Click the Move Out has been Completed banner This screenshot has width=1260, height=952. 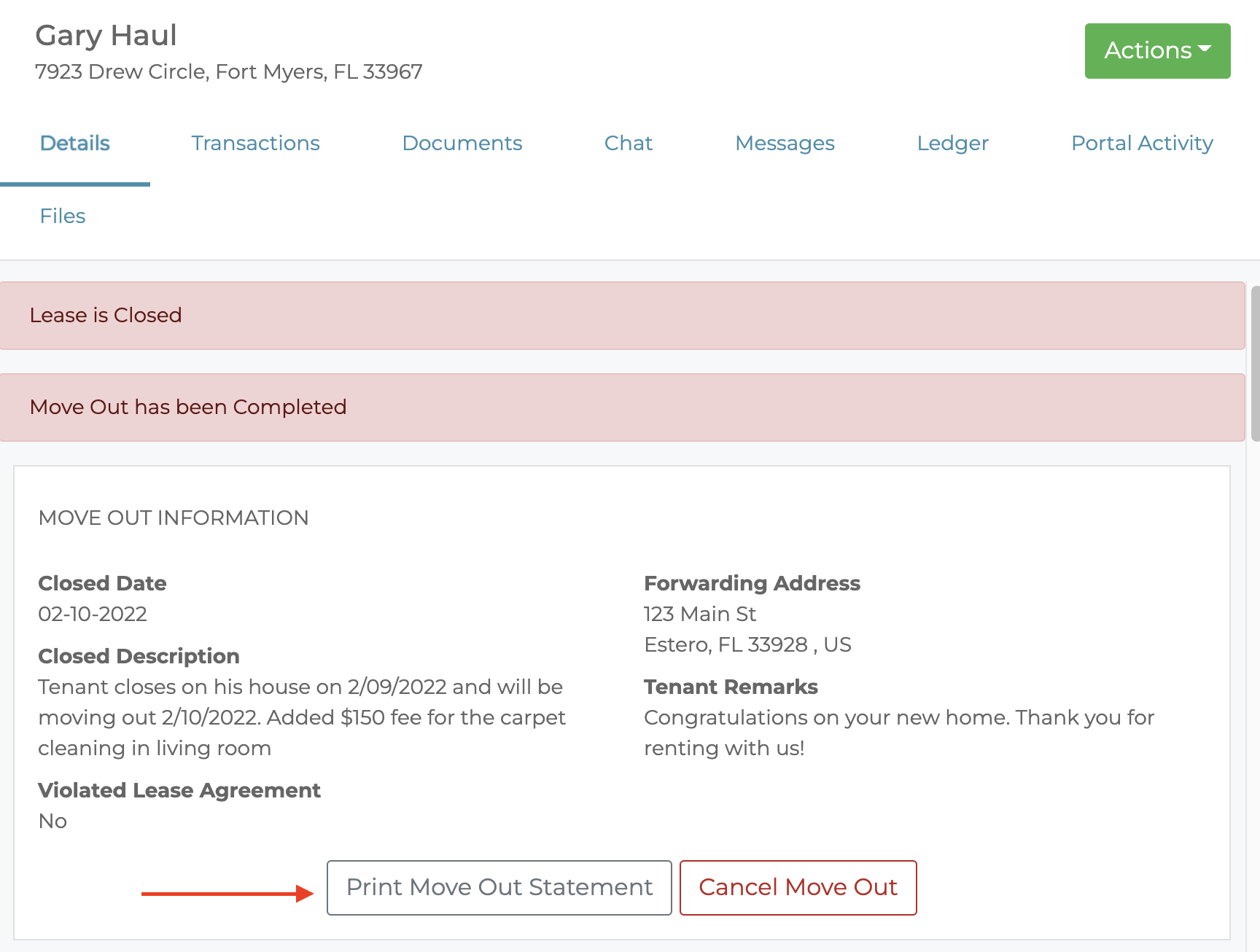point(621,407)
